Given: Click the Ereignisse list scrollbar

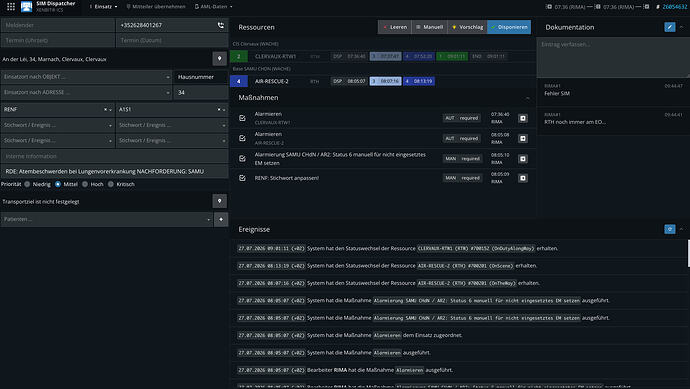Looking at the screenshot, I should 688,253.
